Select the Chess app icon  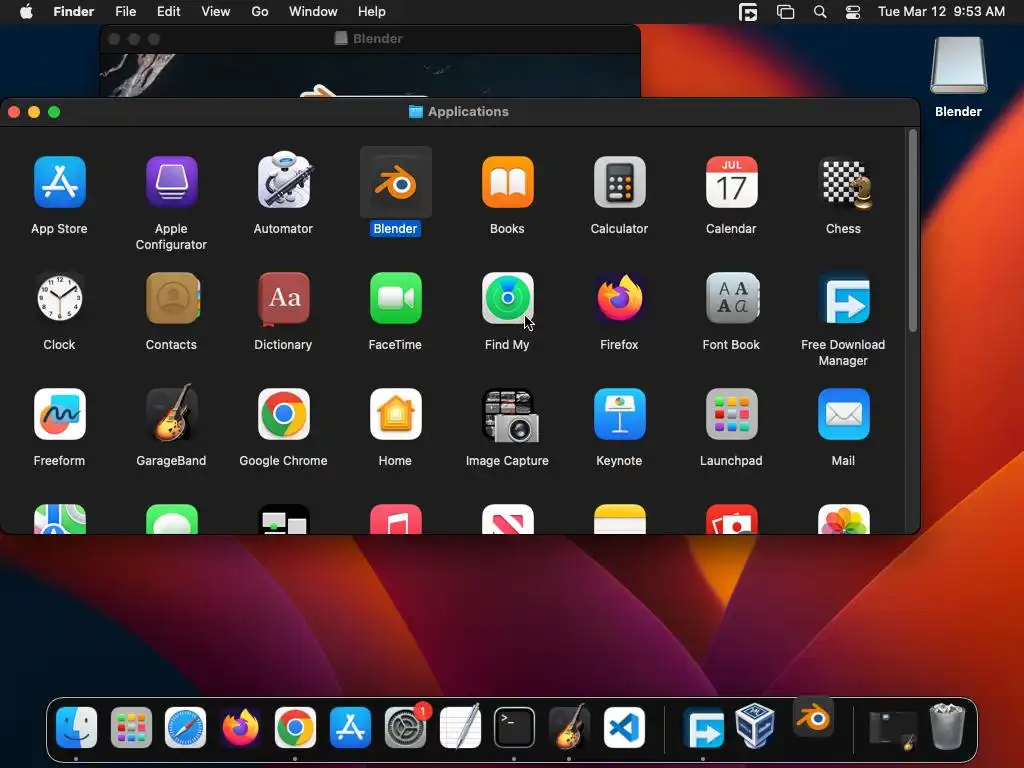tap(844, 184)
